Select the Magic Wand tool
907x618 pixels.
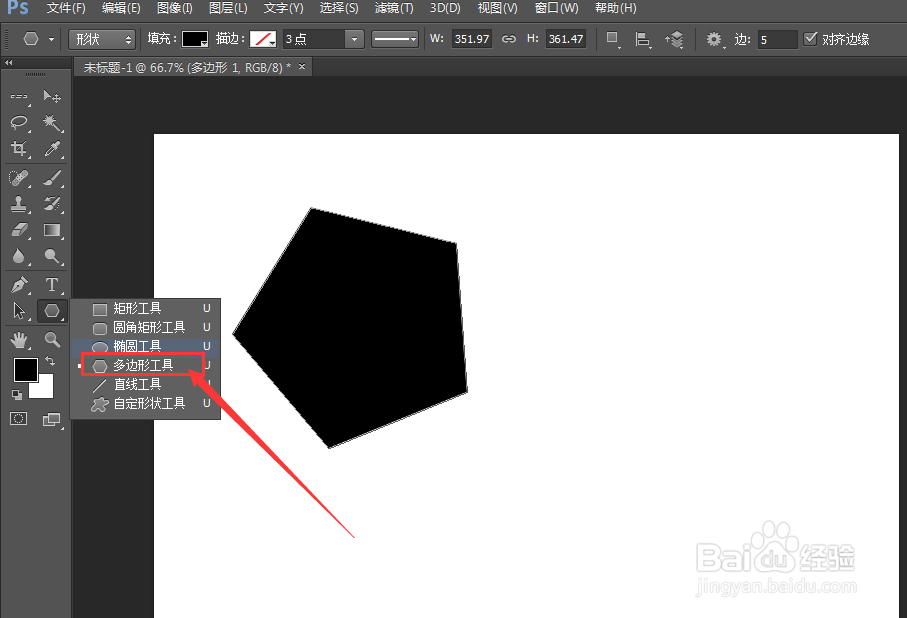tap(52, 123)
